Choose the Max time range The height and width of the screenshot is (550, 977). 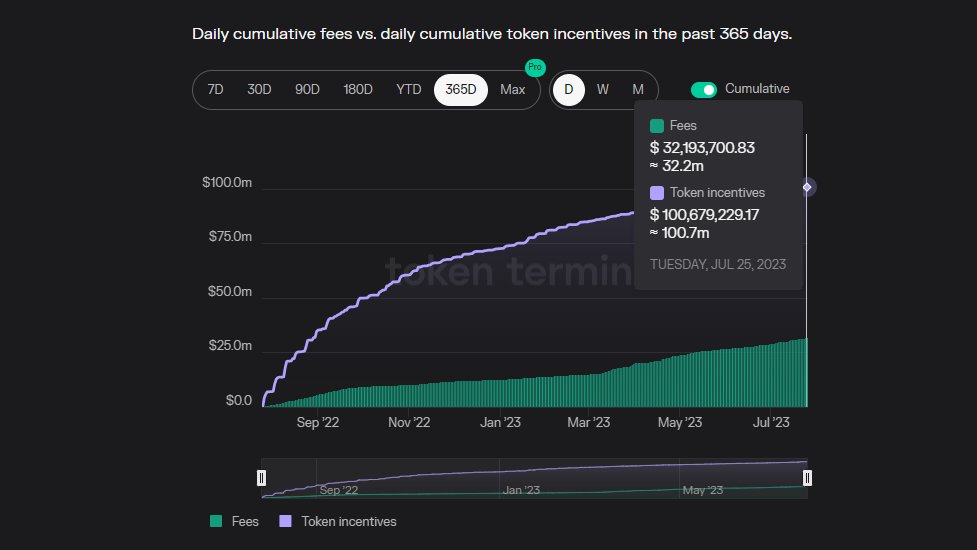[x=512, y=89]
